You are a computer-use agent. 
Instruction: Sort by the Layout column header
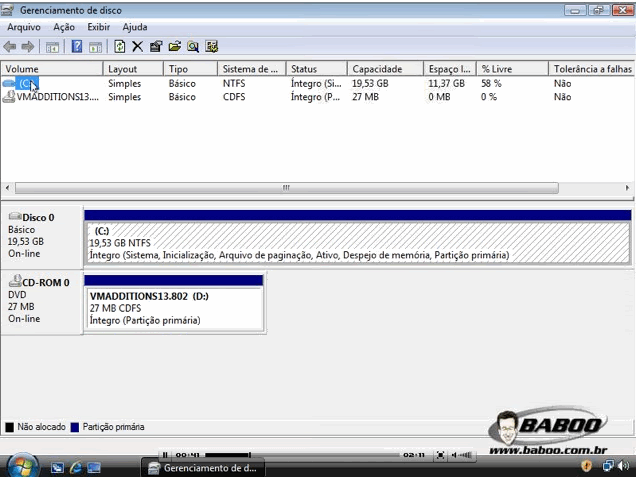[x=133, y=69]
